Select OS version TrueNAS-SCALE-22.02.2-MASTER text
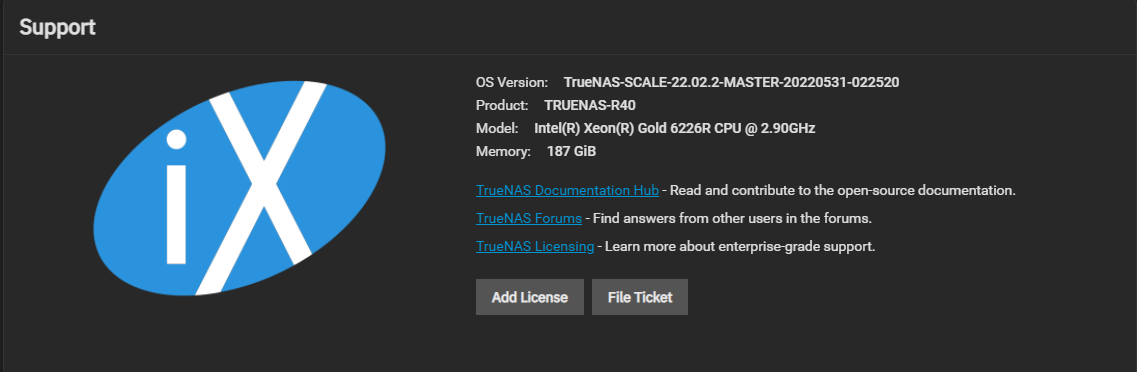The width and height of the screenshot is (1137, 372). [x=731, y=83]
